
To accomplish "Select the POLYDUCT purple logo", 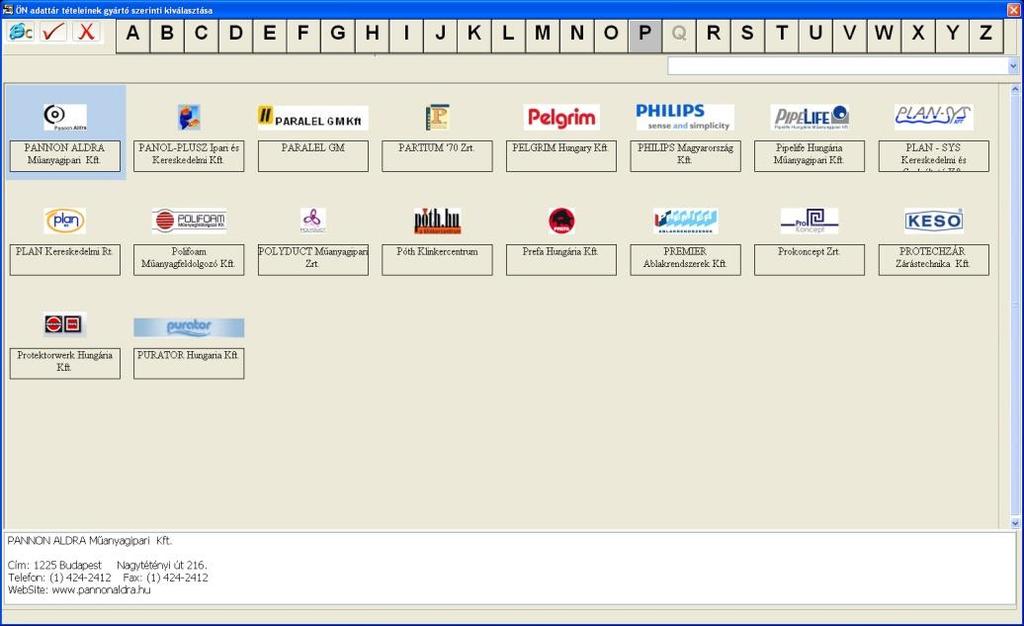I will pos(313,221).
